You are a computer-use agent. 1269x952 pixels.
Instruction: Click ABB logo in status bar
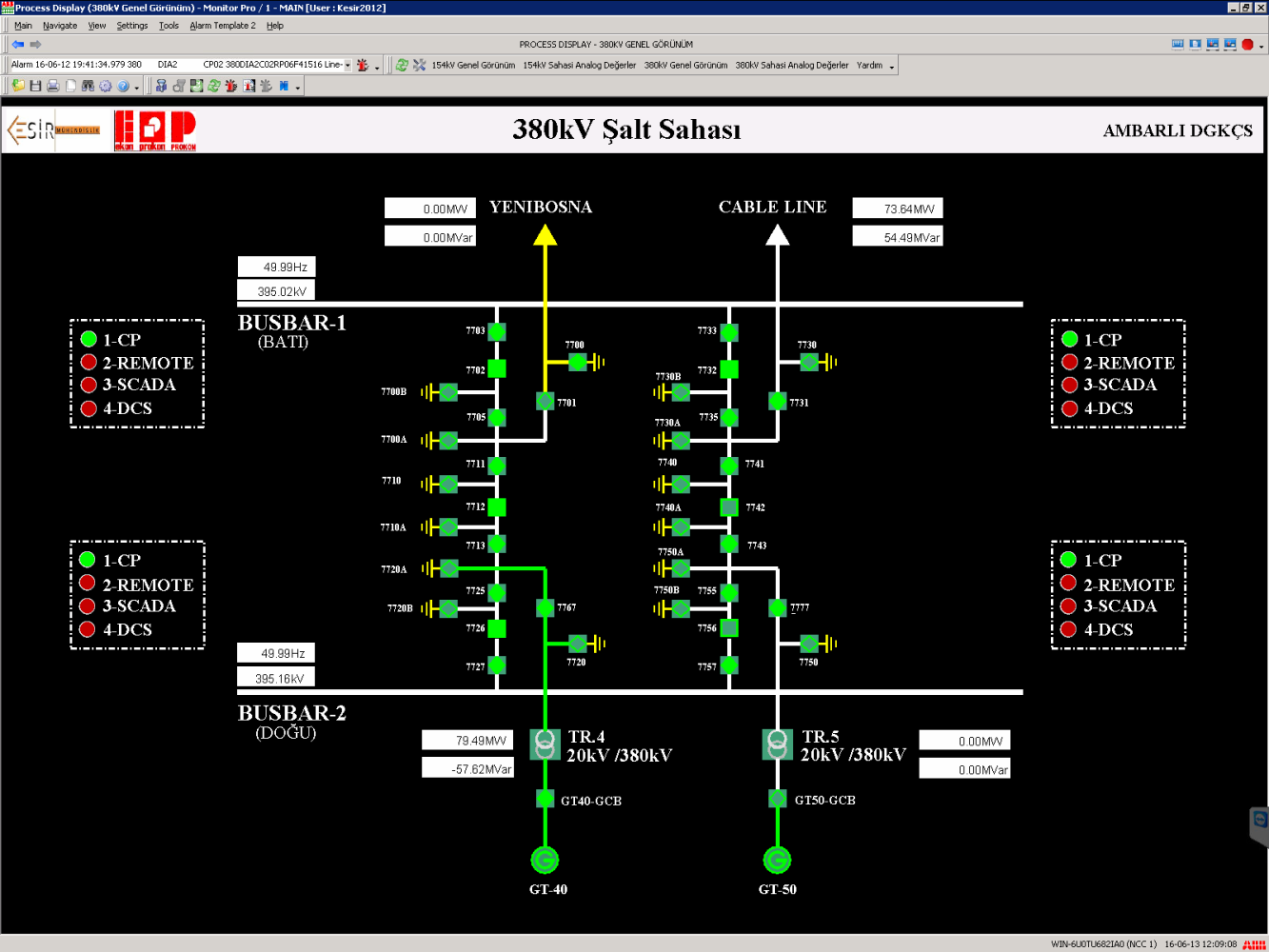pos(1254,944)
